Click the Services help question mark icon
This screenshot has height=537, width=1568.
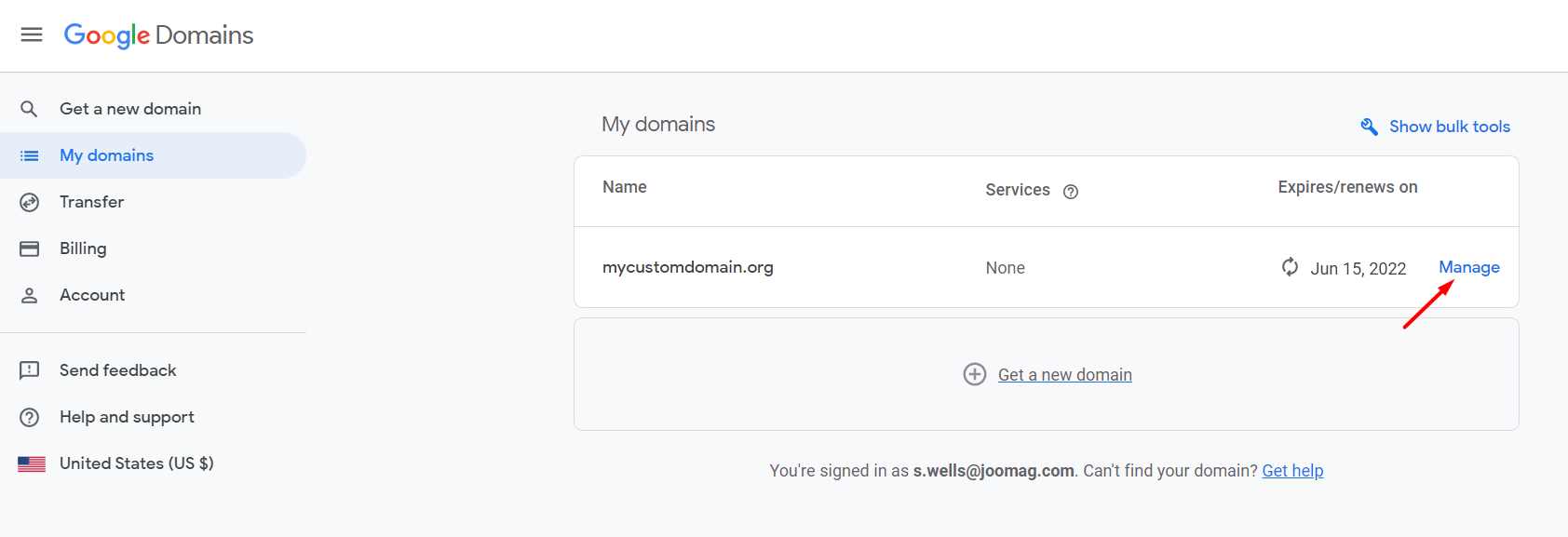1071,192
